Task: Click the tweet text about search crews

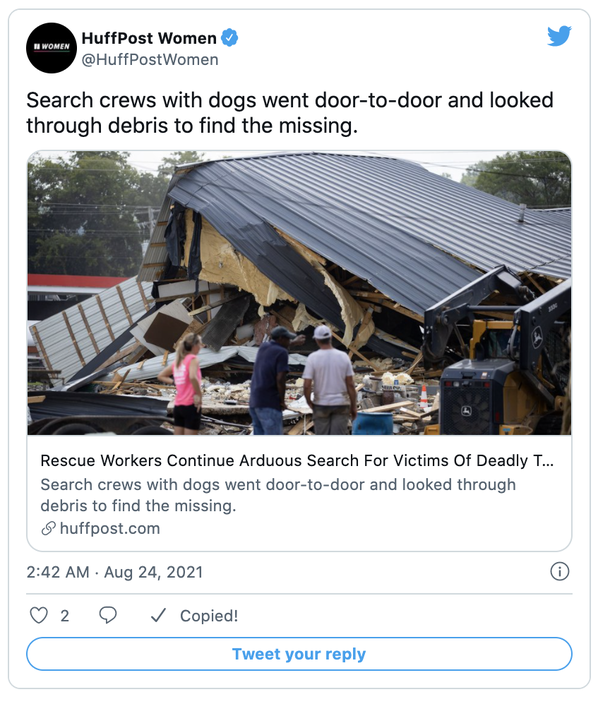Action: coord(290,113)
